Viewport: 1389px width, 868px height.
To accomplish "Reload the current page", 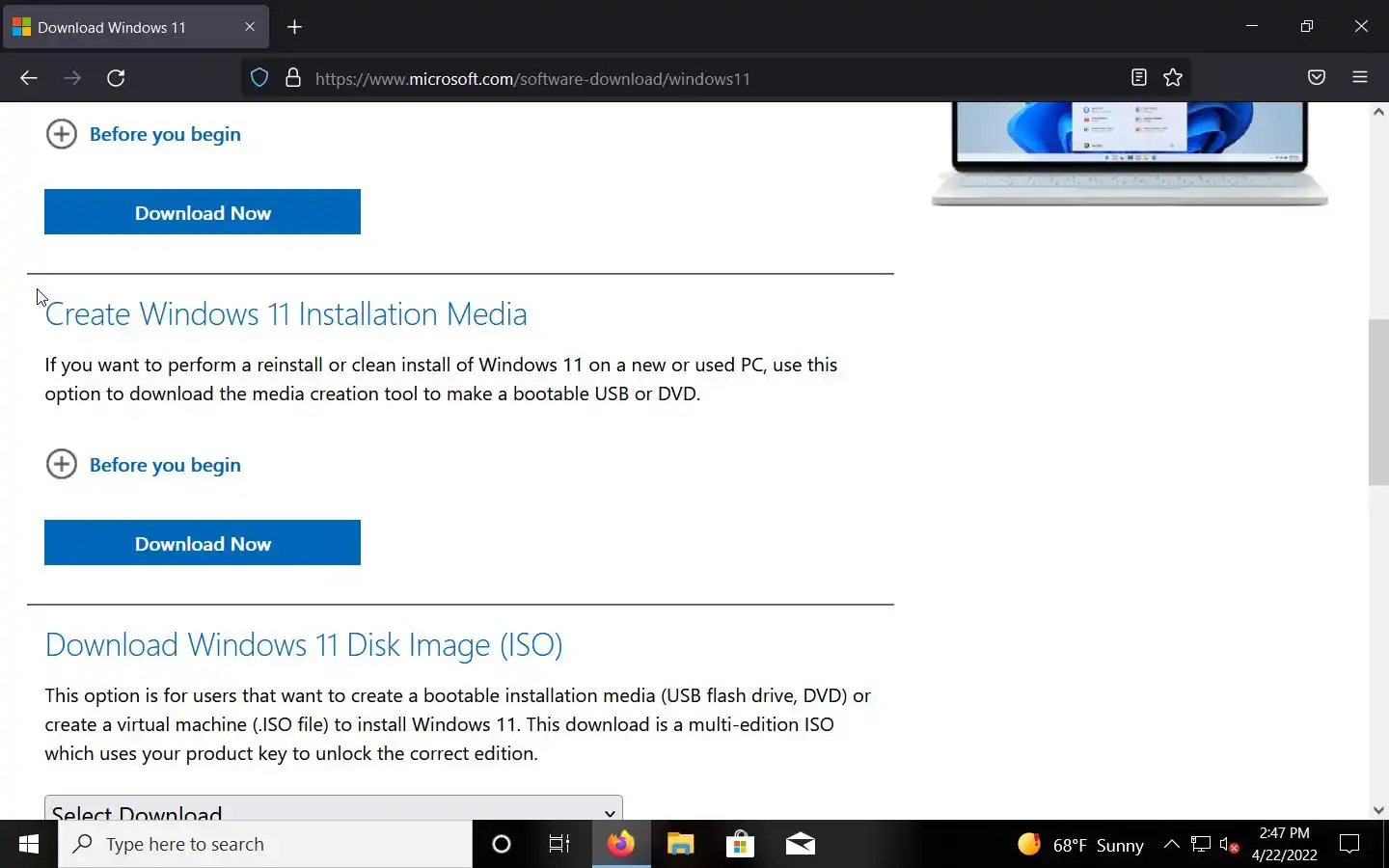I will coord(116,78).
